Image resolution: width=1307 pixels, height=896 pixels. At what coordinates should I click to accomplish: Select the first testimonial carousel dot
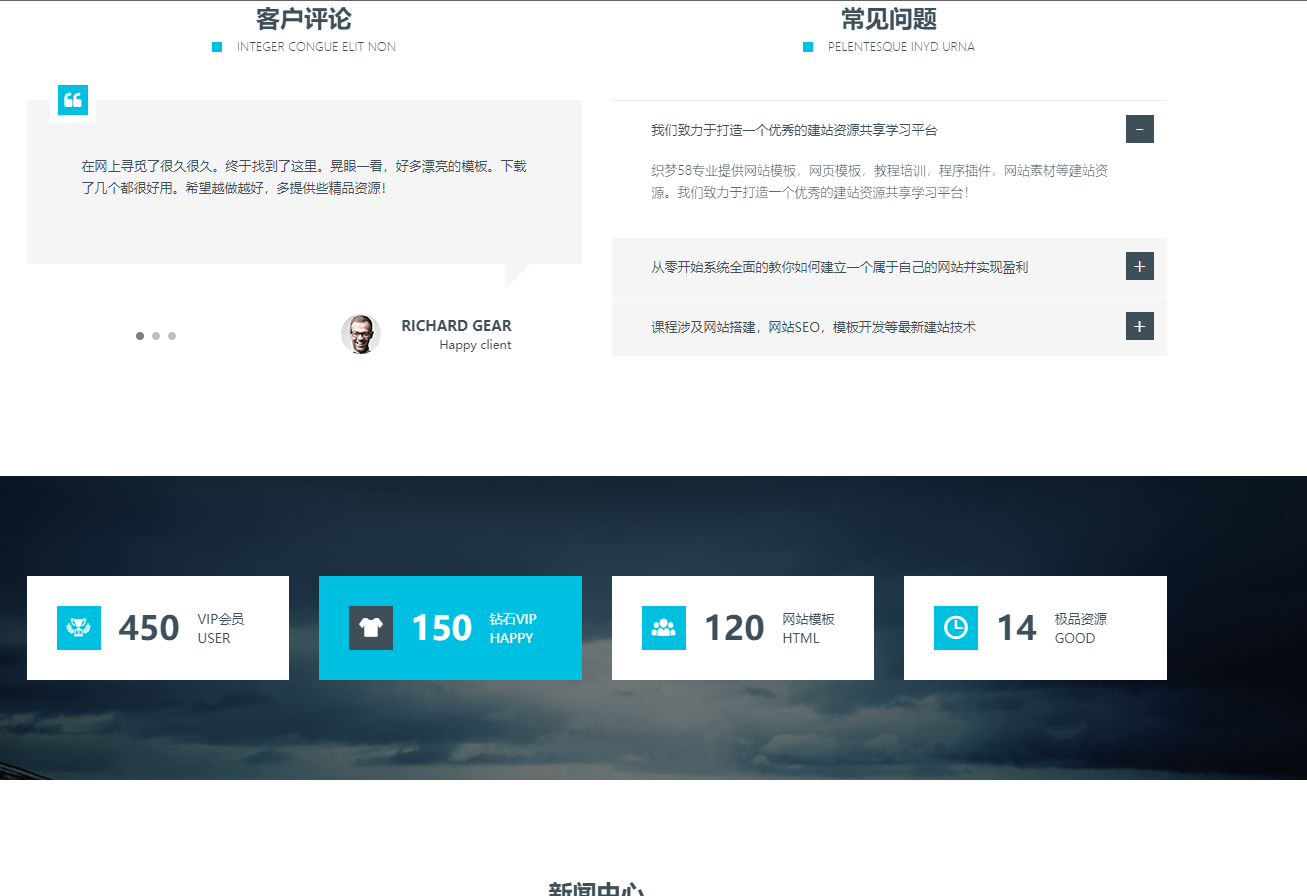(140, 336)
